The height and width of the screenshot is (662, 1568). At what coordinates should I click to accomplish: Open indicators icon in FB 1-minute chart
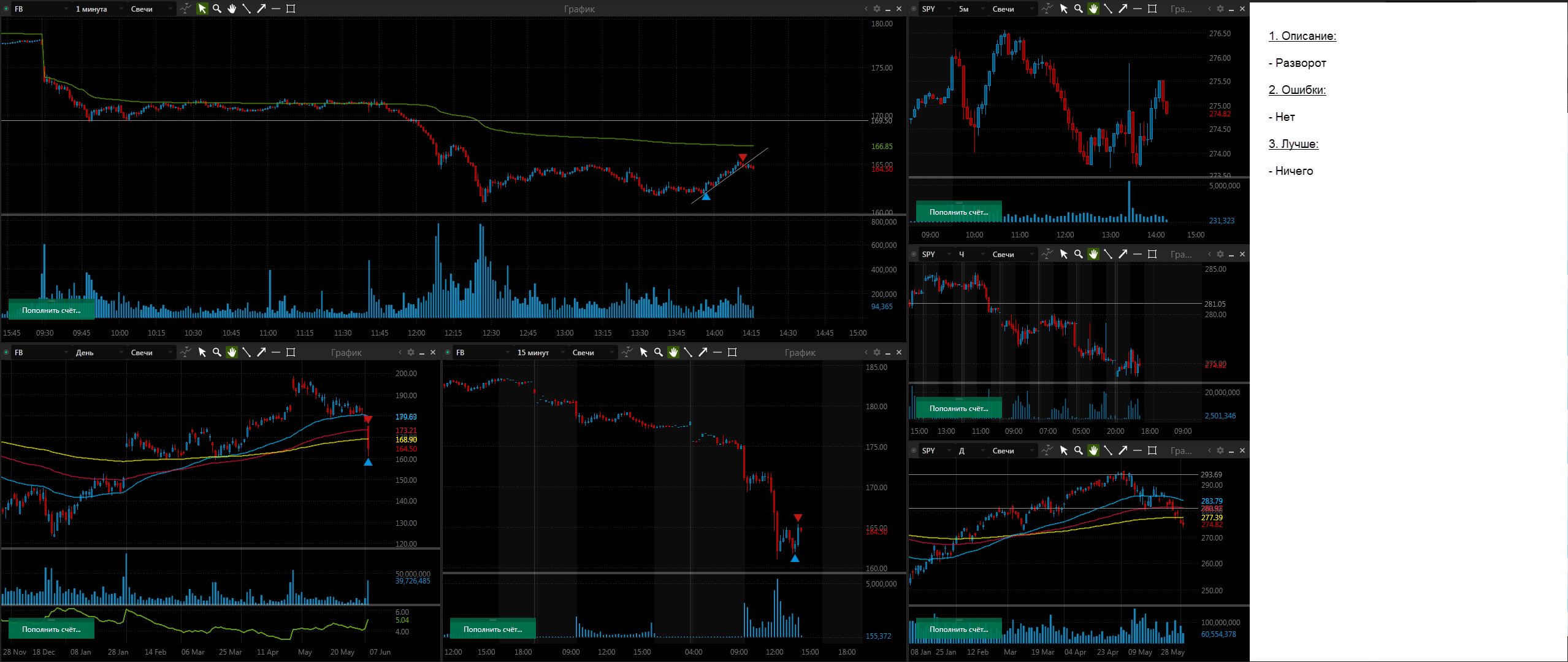click(x=185, y=9)
